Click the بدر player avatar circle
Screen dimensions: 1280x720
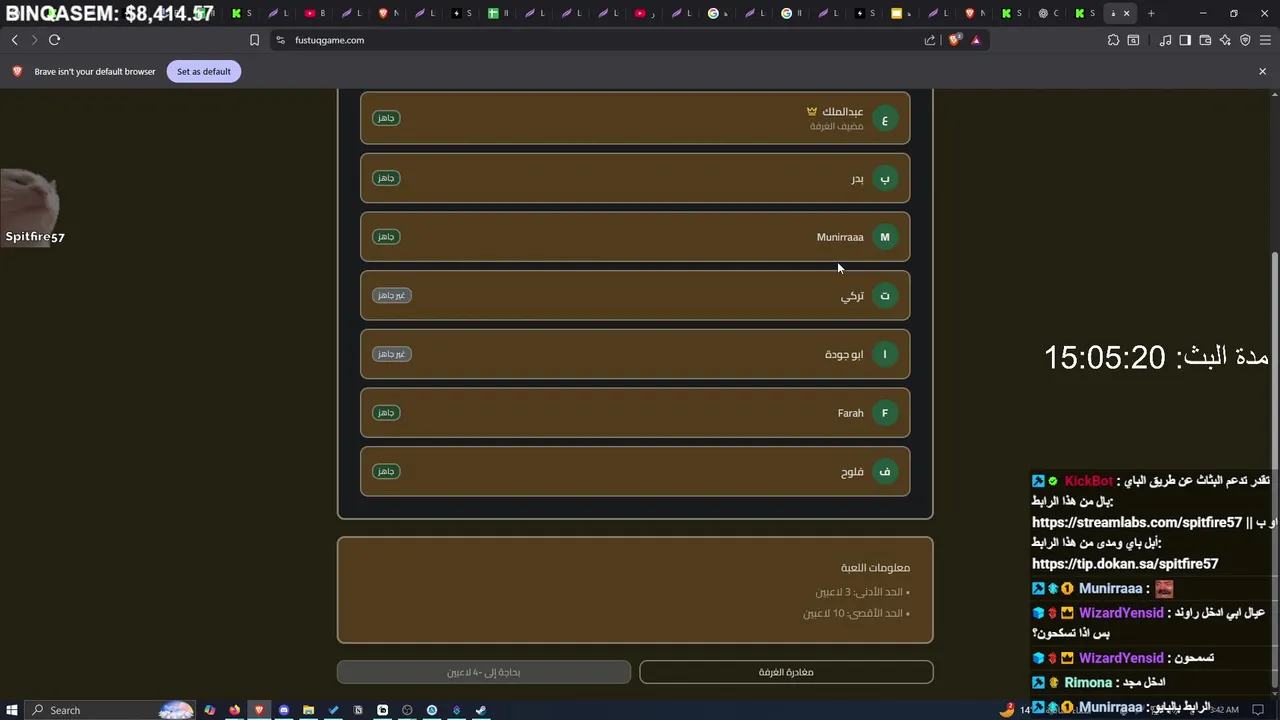click(885, 178)
